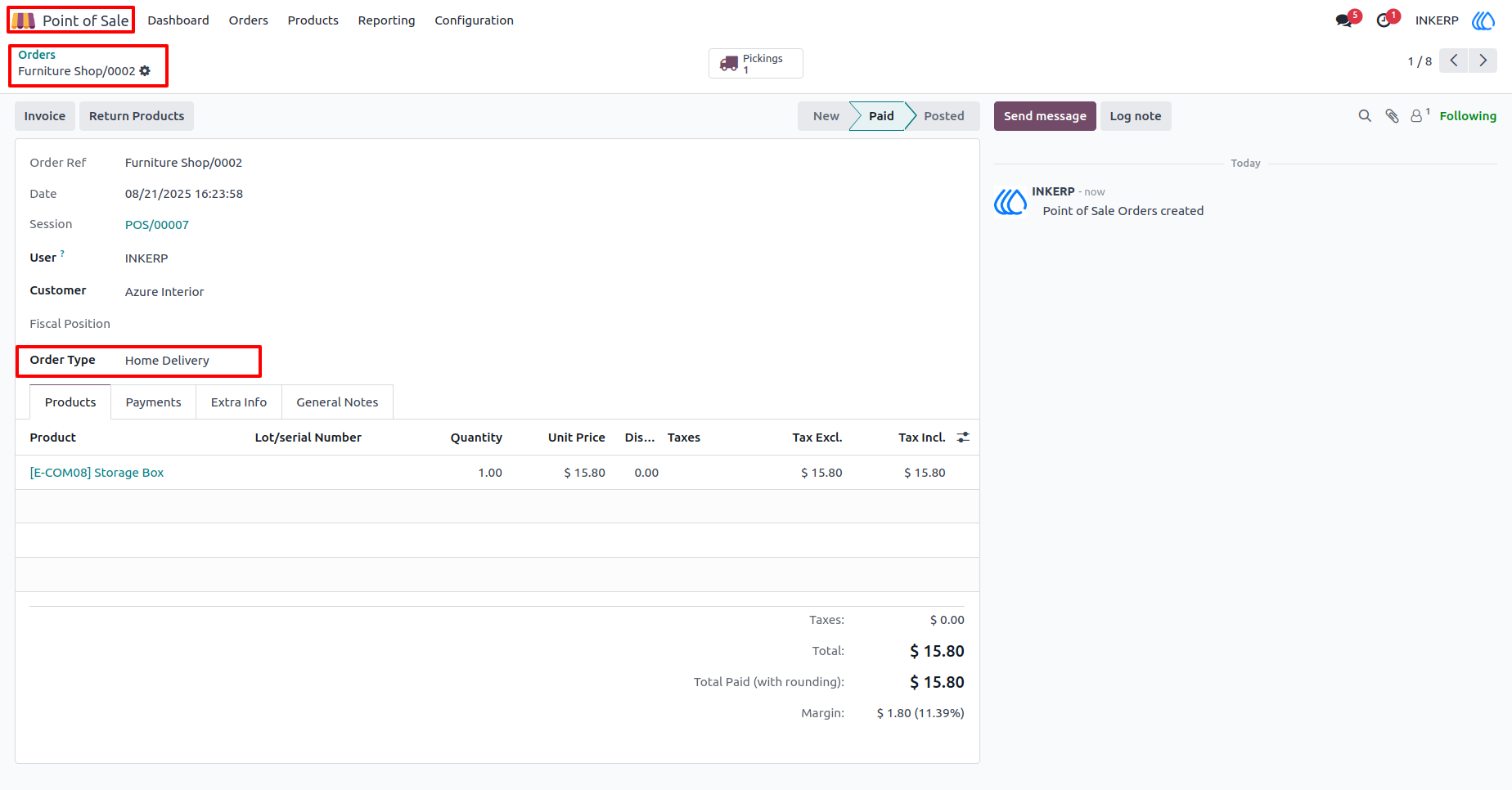The image size is (1512, 790).
Task: Open the Point of Sale app icon
Action: pos(23,20)
